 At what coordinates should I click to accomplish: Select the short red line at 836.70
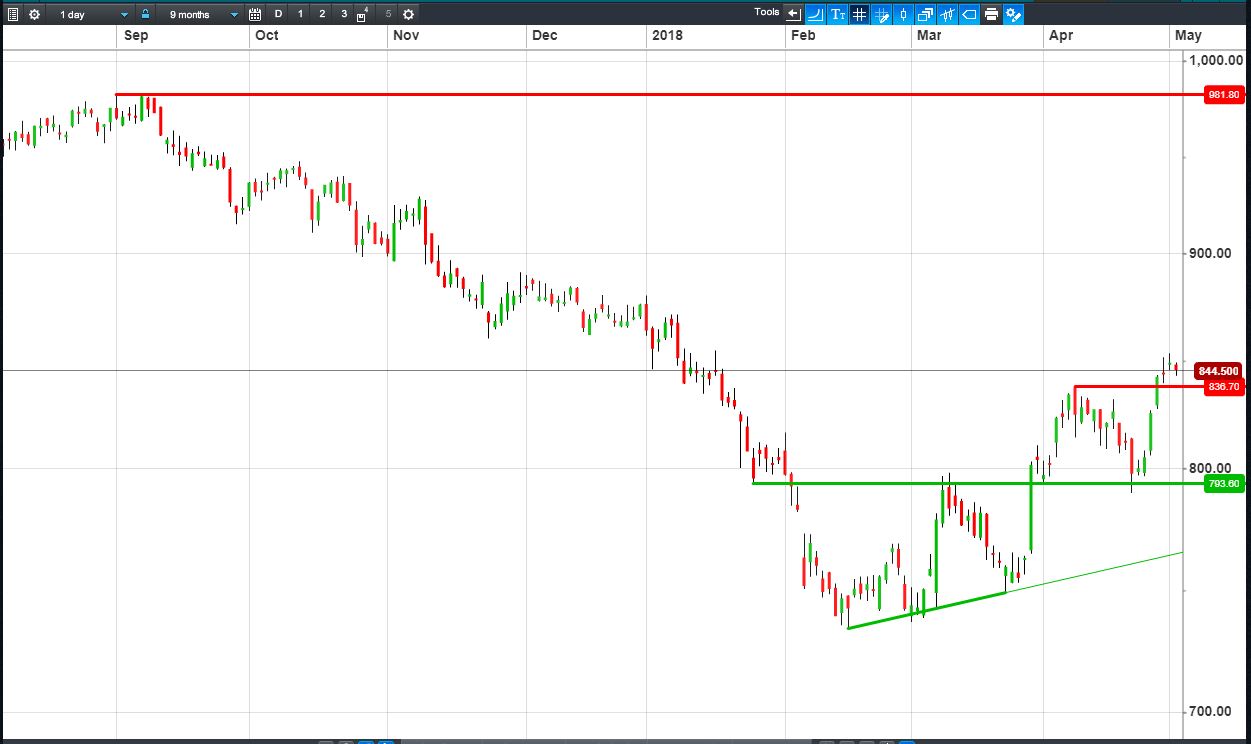coord(1139,386)
